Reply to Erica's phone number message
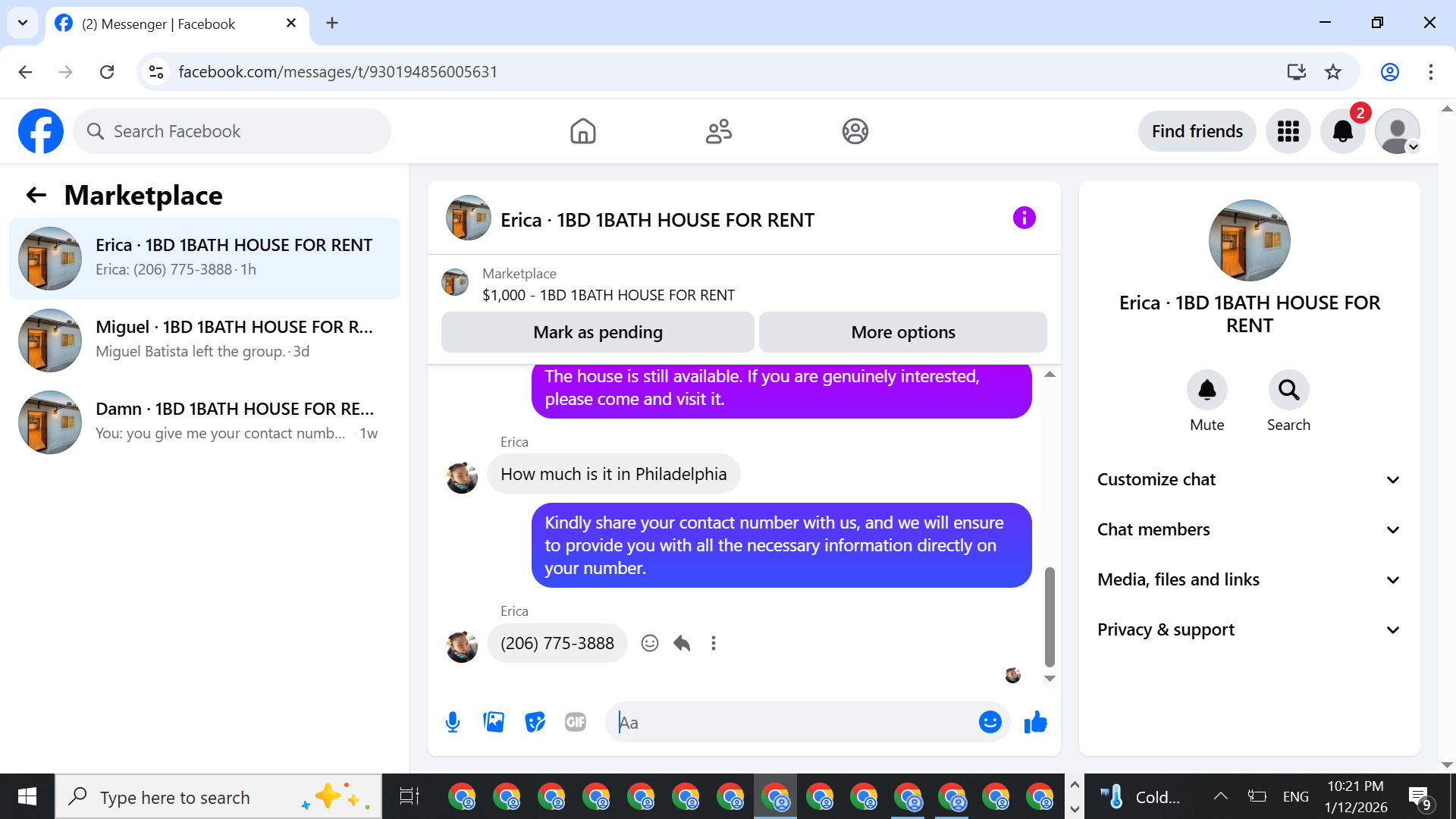The height and width of the screenshot is (819, 1456). point(682,643)
